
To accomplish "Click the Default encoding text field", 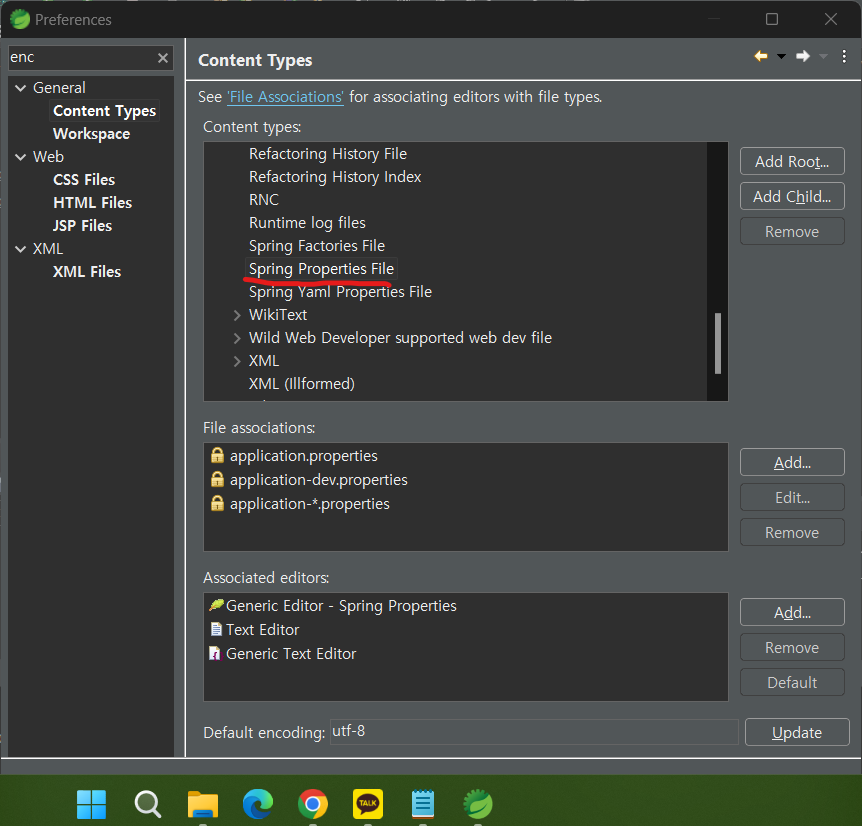I will pyautogui.click(x=534, y=732).
